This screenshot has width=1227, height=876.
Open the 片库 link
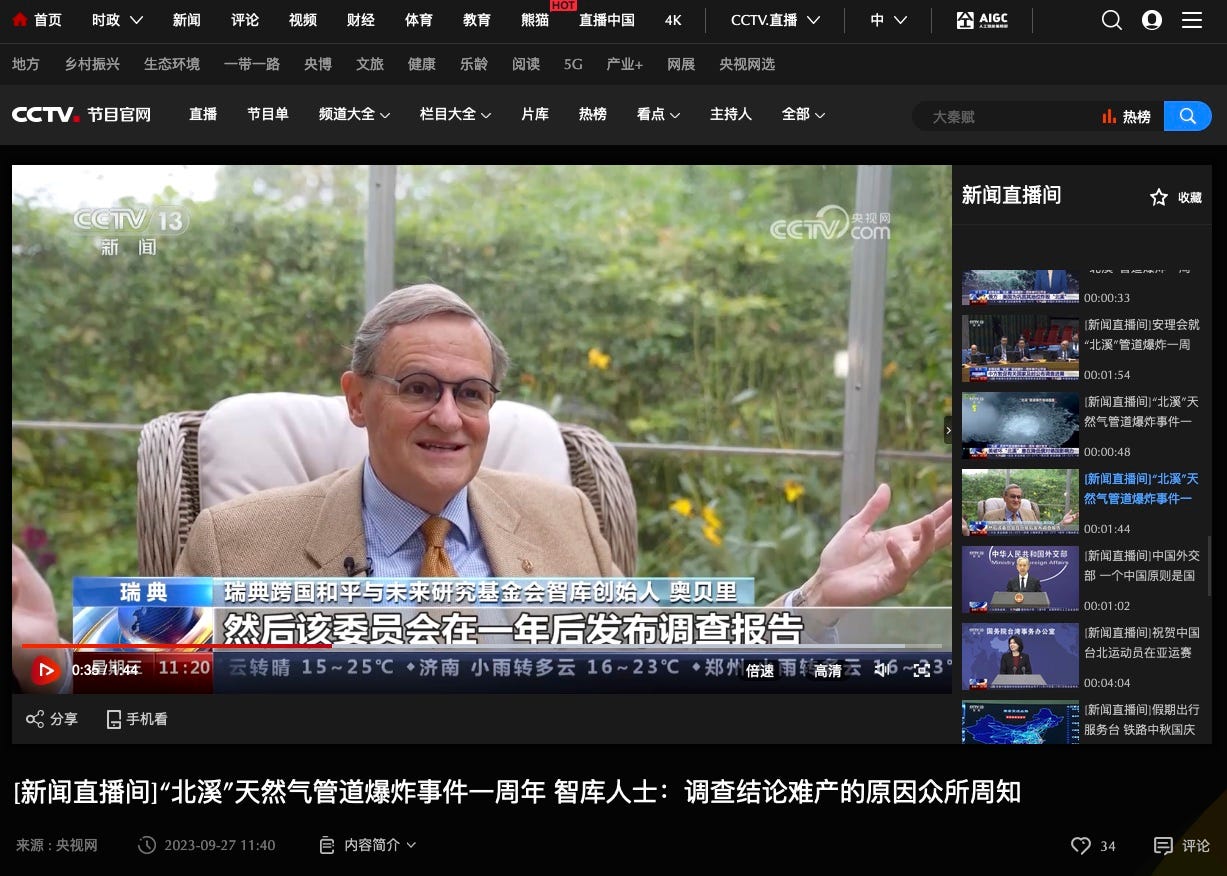[535, 115]
